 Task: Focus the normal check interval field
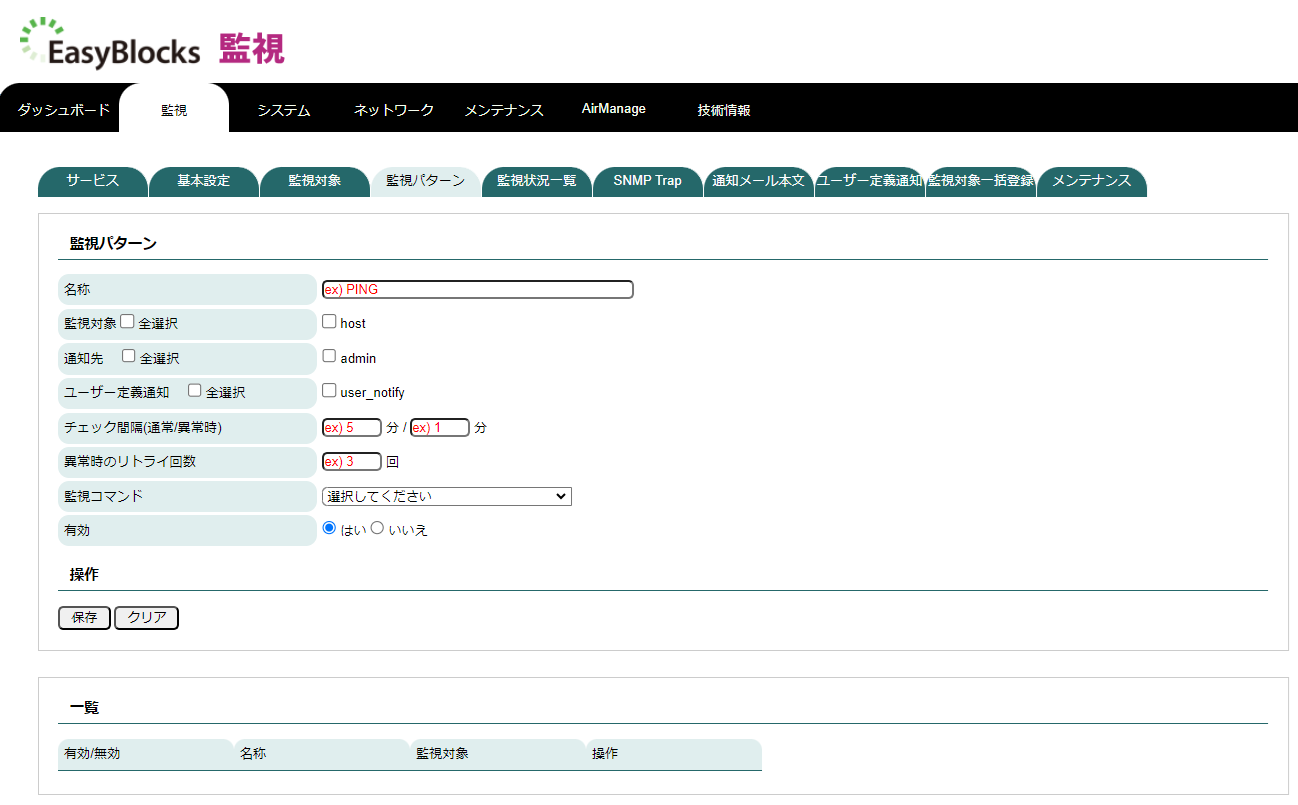(352, 427)
